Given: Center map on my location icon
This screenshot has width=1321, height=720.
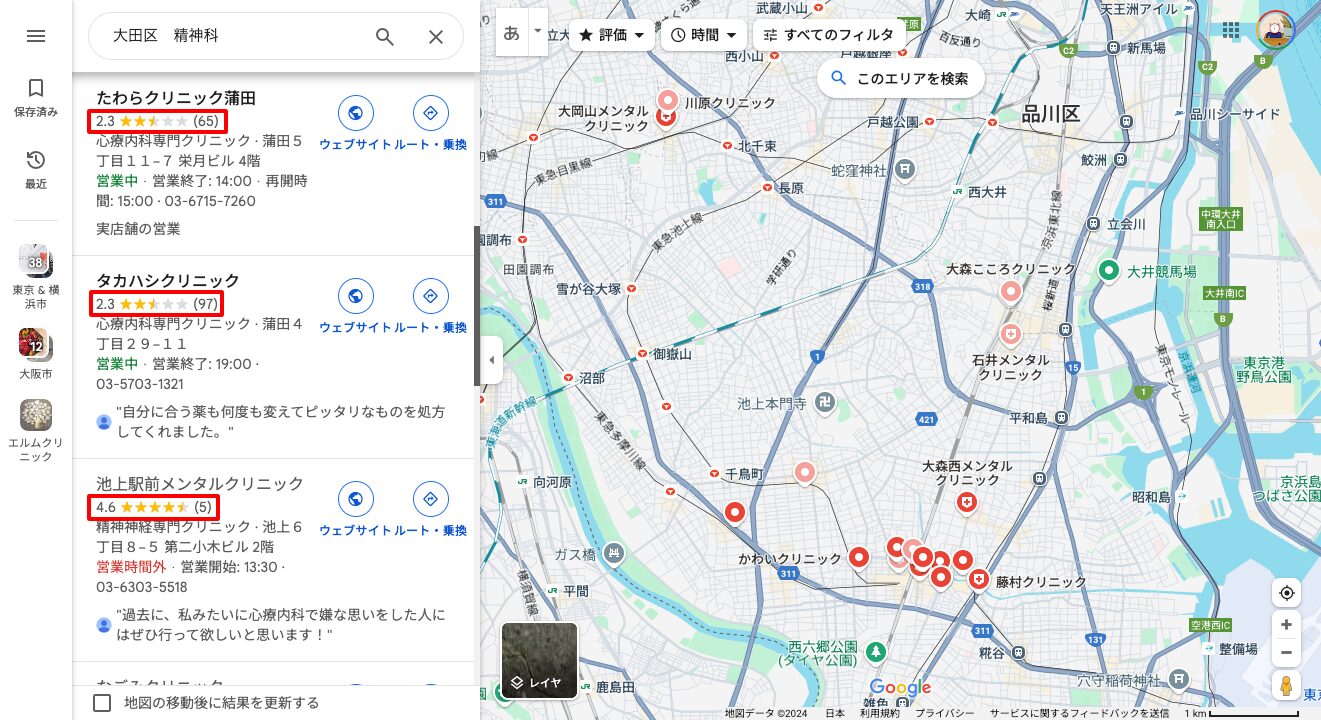Looking at the screenshot, I should [1286, 593].
